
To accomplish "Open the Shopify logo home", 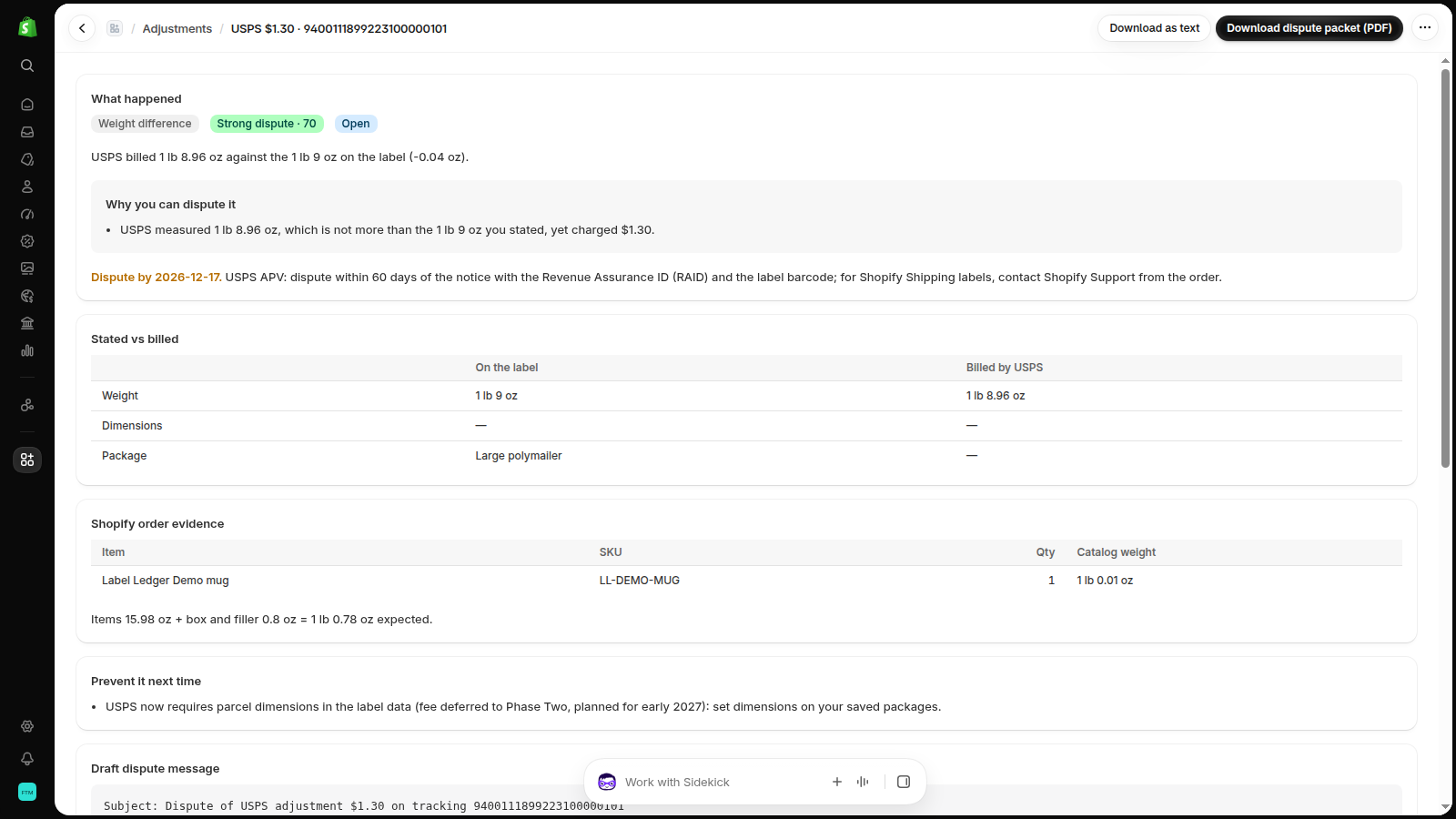I will tap(27, 27).
